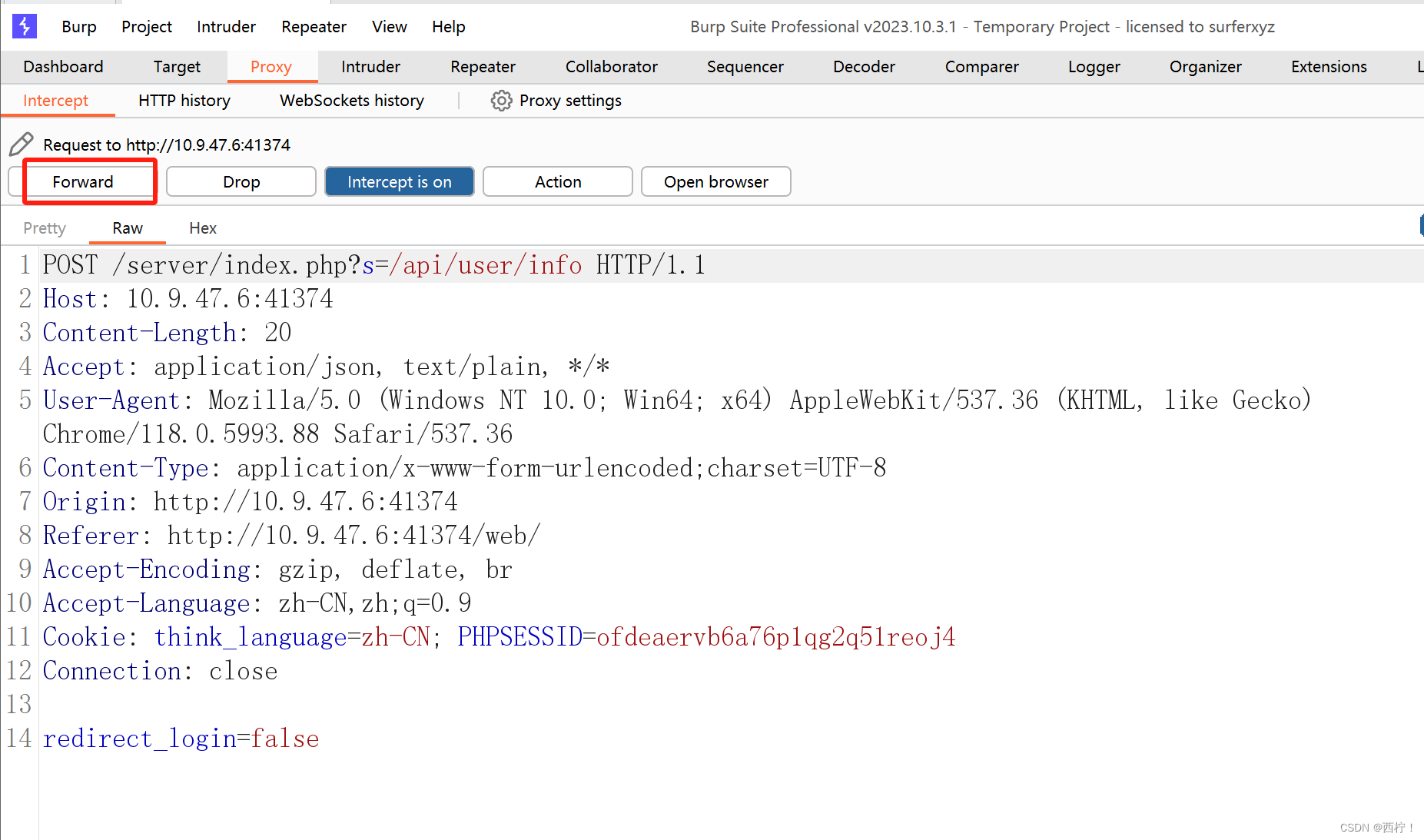Open the Logger tab
The image size is (1424, 840).
pos(1094,67)
